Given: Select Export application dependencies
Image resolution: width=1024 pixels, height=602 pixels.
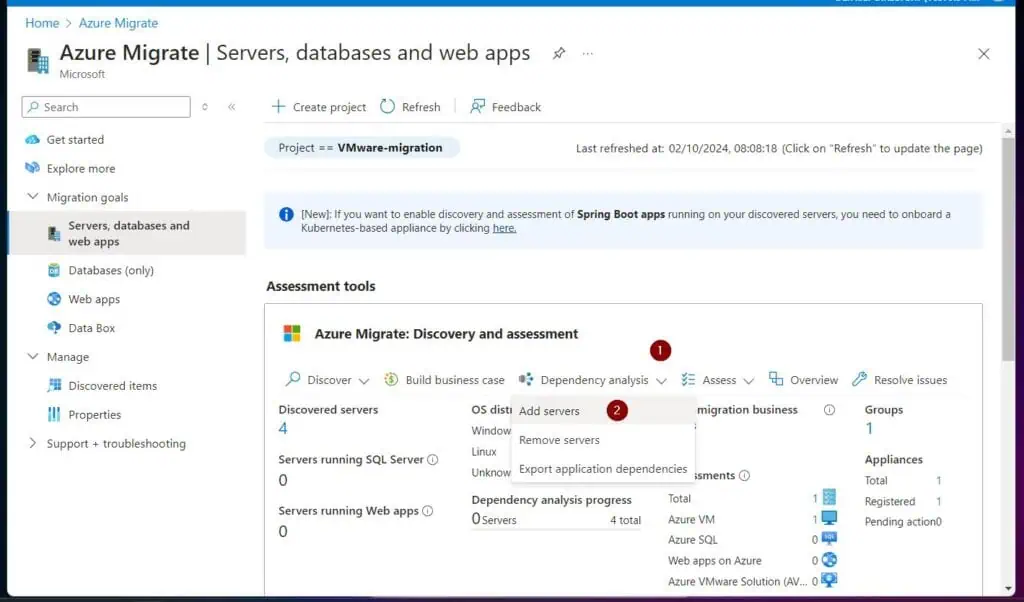Looking at the screenshot, I should [603, 469].
